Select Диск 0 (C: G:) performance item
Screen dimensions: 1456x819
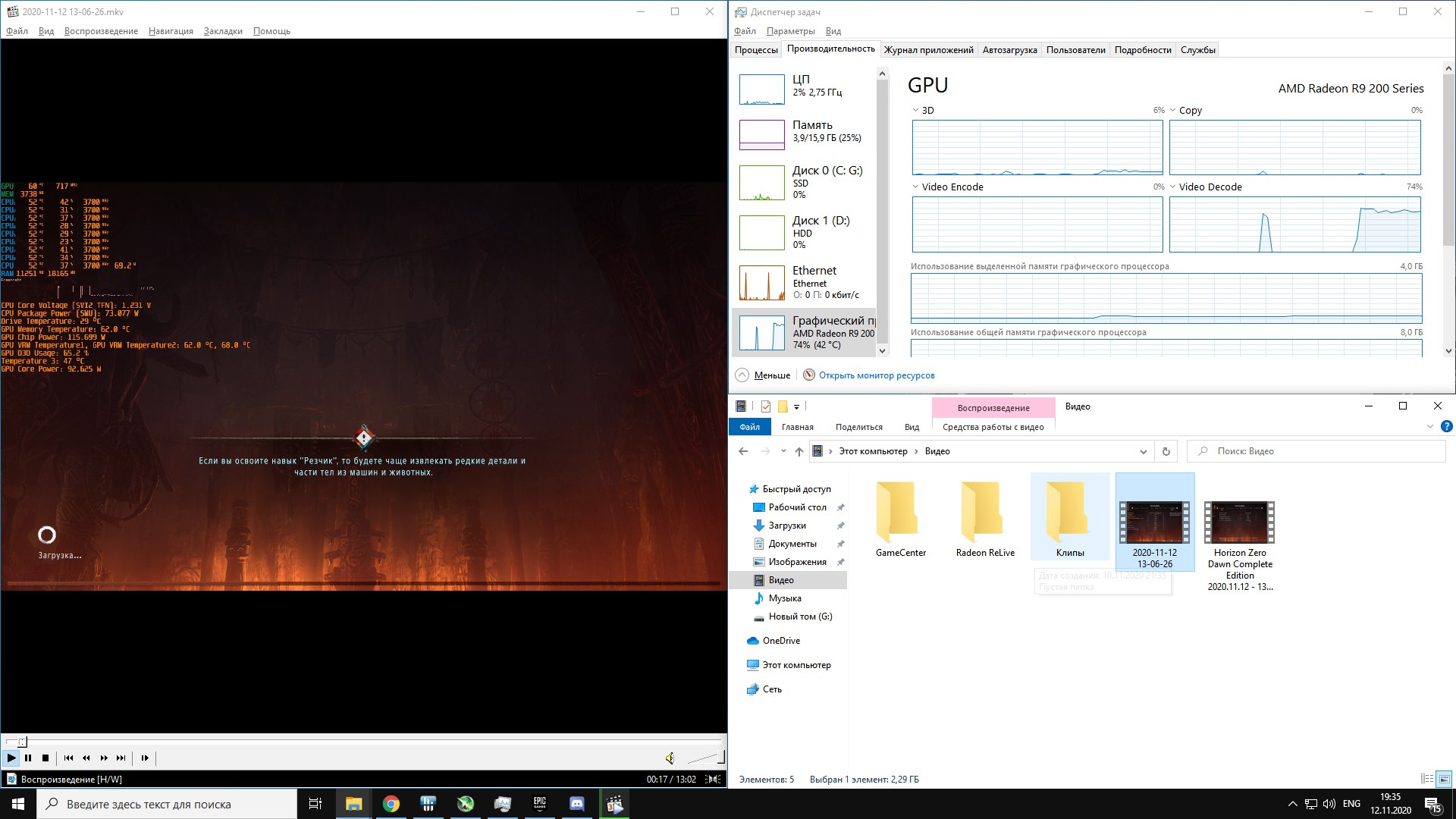coord(804,182)
